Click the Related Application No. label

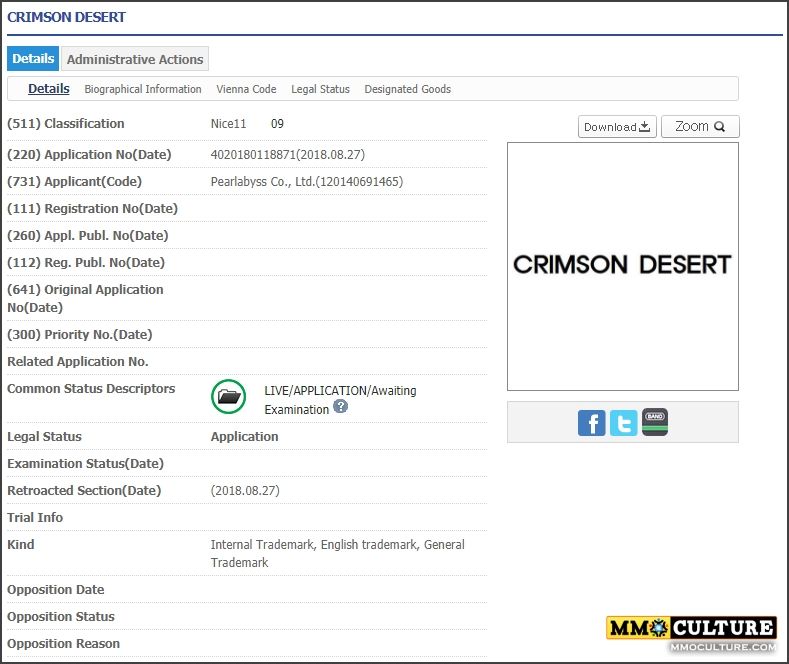78,362
